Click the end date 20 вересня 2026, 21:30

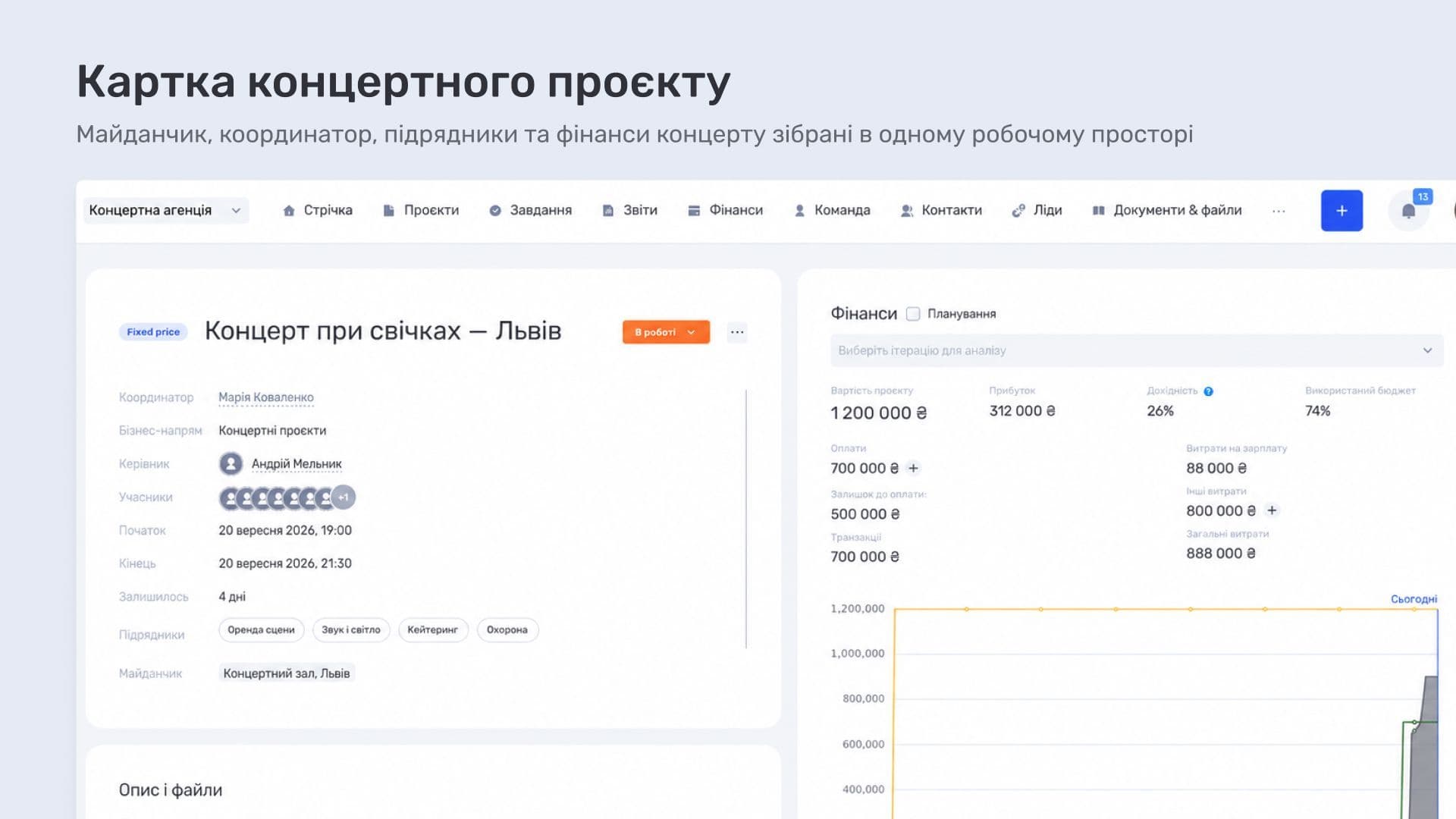click(285, 563)
